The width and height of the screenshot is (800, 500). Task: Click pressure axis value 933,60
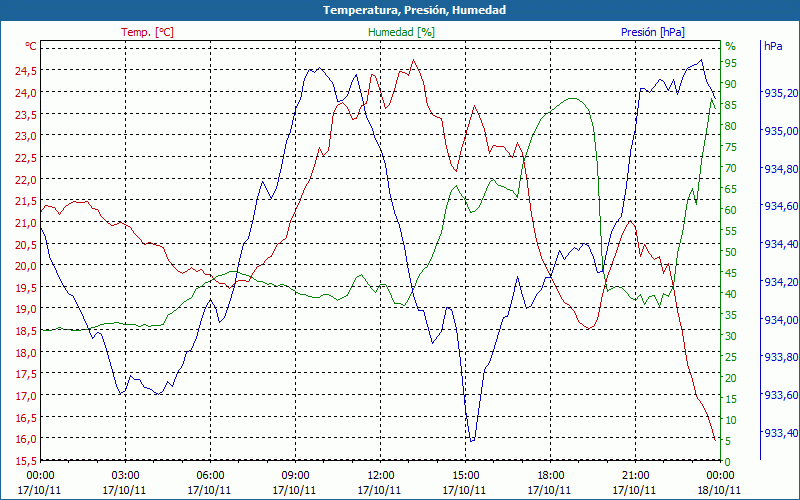781,395
